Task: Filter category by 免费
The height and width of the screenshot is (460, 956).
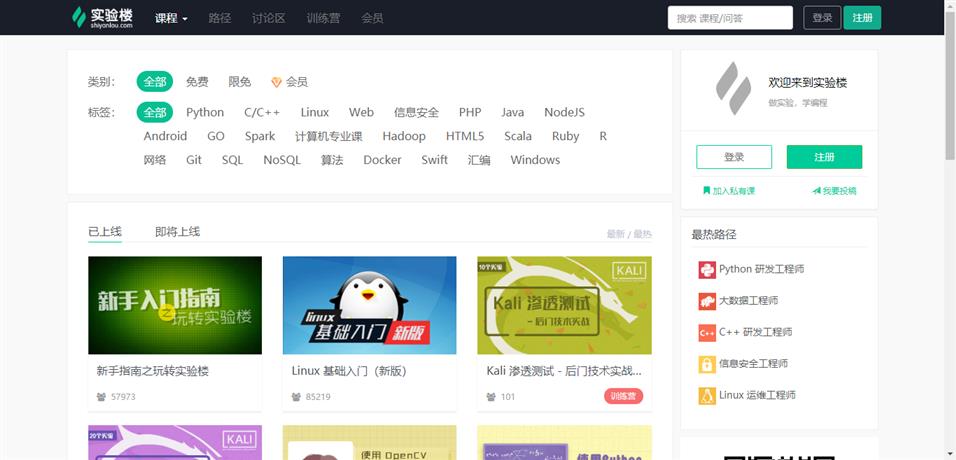Action: [x=197, y=82]
